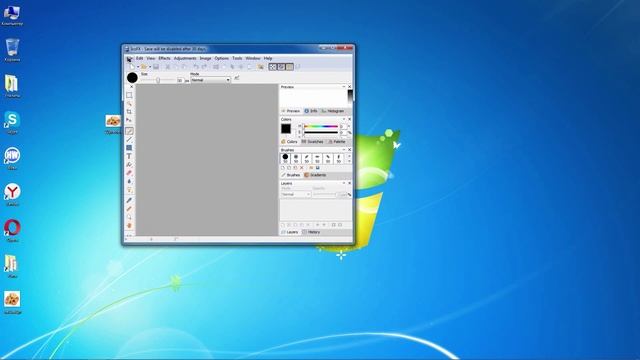This screenshot has height=360, width=640.
Task: Open the Layers blend Mode dropdown
Action: [x=296, y=195]
